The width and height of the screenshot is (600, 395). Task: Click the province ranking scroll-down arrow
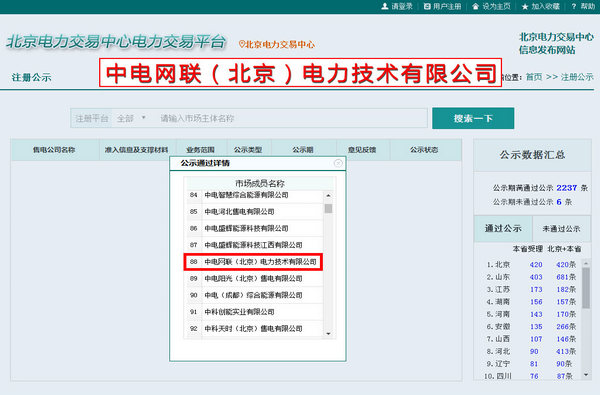click(x=586, y=375)
